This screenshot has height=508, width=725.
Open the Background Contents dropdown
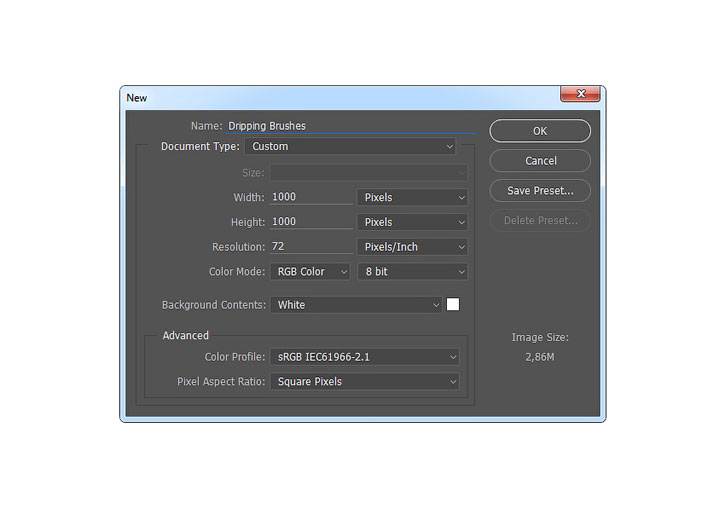tap(356, 305)
